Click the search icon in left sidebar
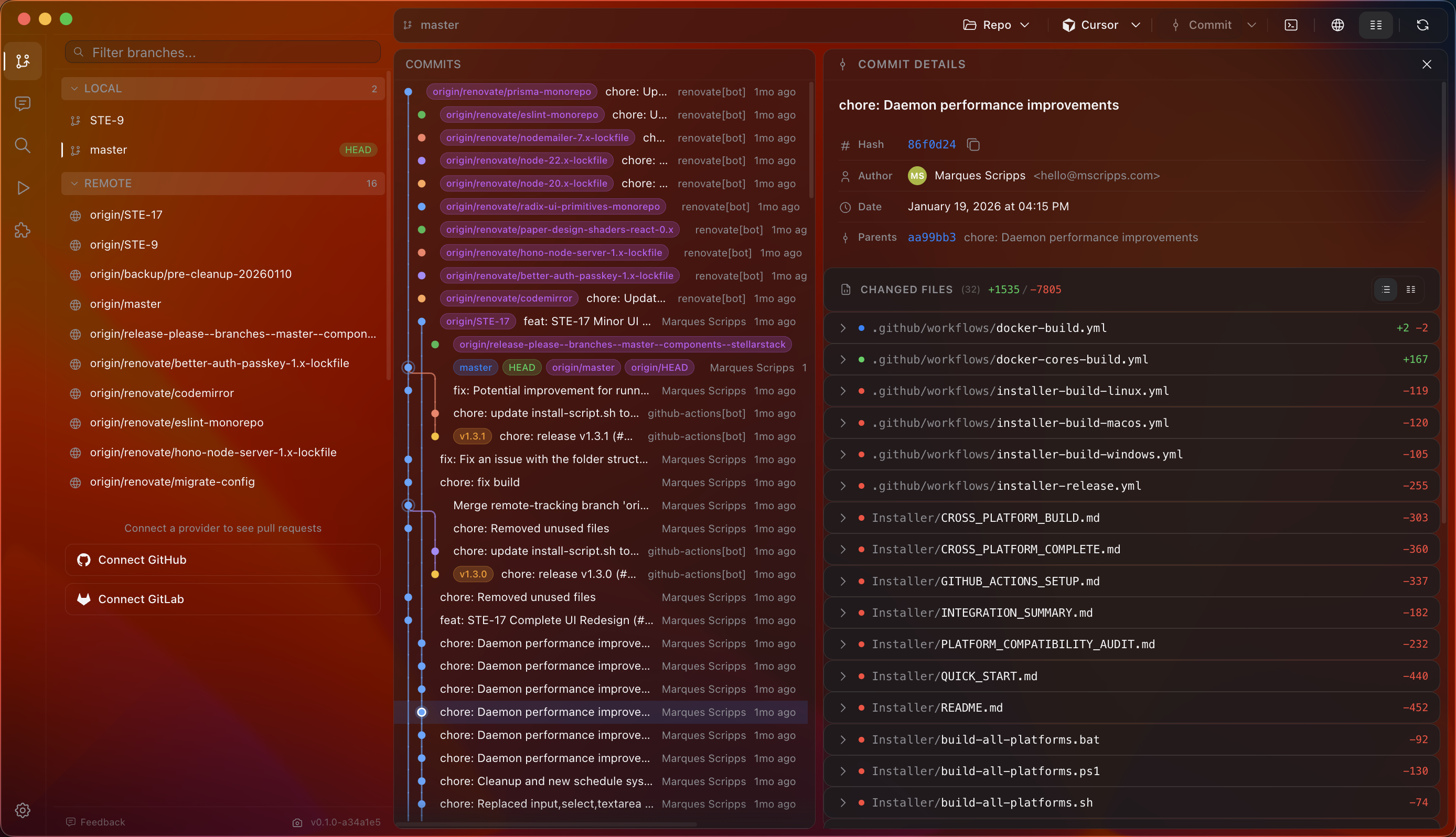 [23, 145]
